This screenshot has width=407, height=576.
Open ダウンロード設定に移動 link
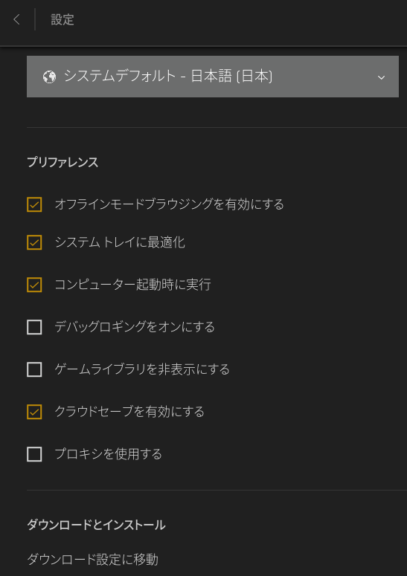(93, 560)
